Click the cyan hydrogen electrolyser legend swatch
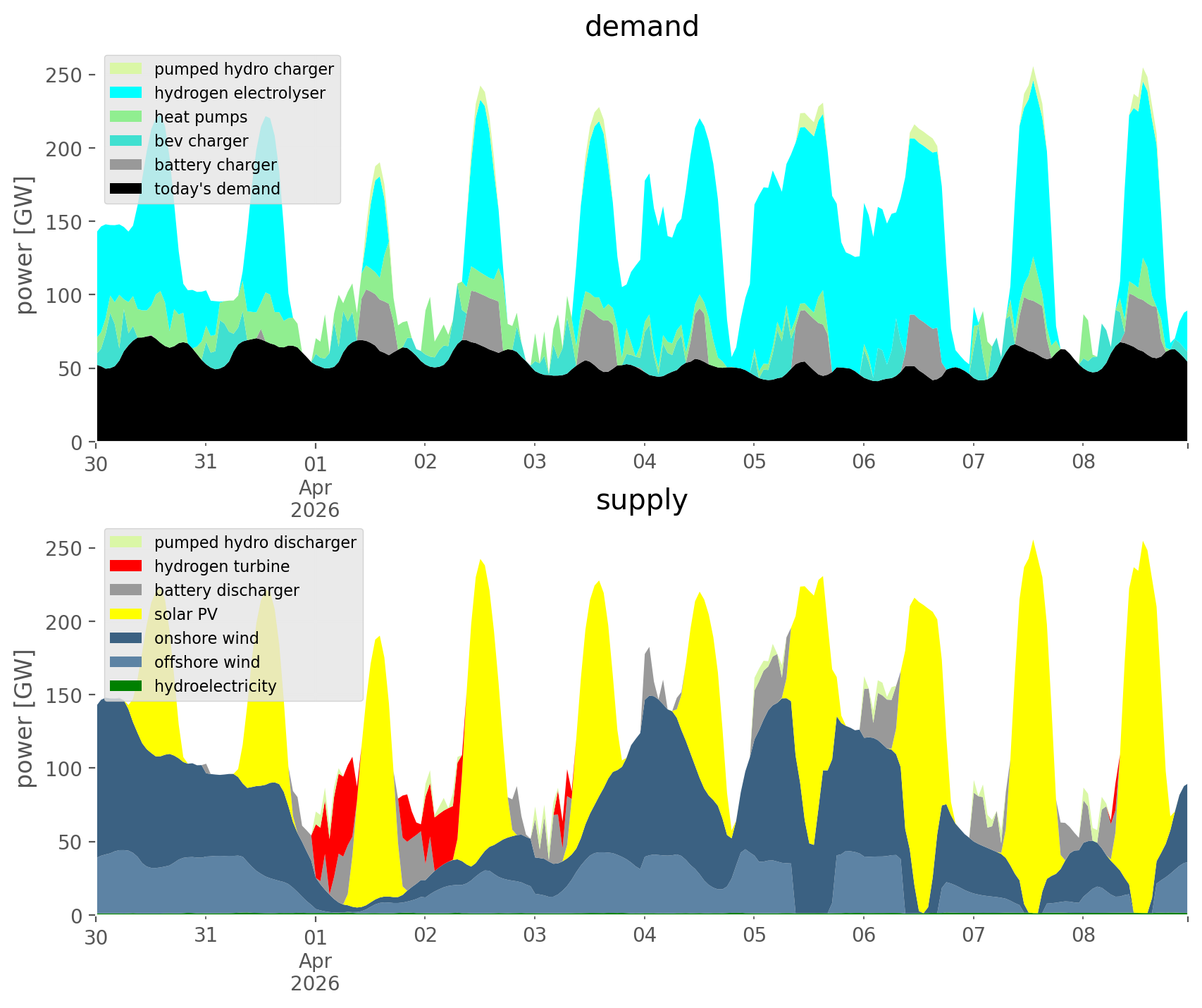 (x=127, y=93)
